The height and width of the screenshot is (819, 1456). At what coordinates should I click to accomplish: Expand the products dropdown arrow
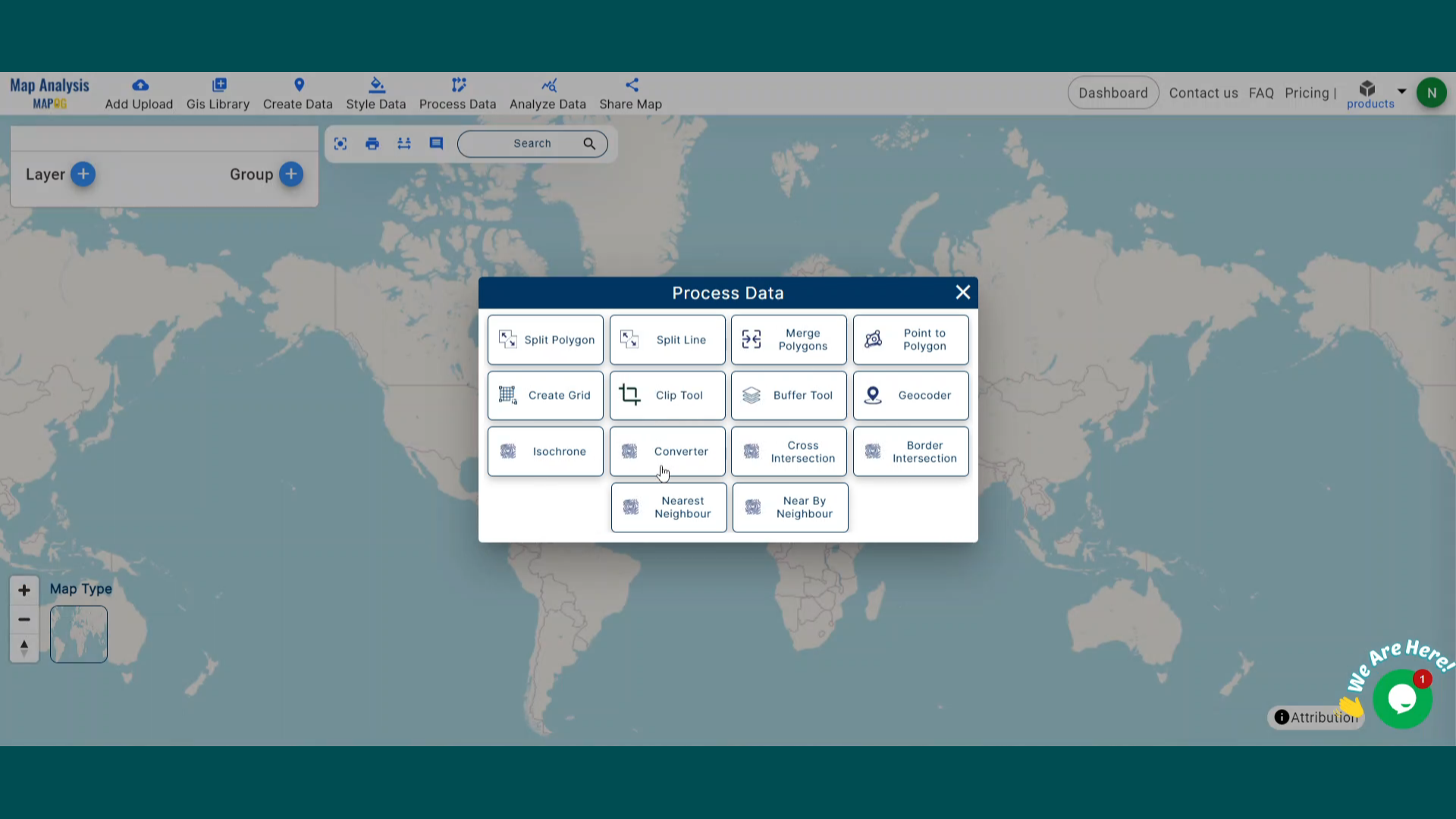click(1400, 92)
